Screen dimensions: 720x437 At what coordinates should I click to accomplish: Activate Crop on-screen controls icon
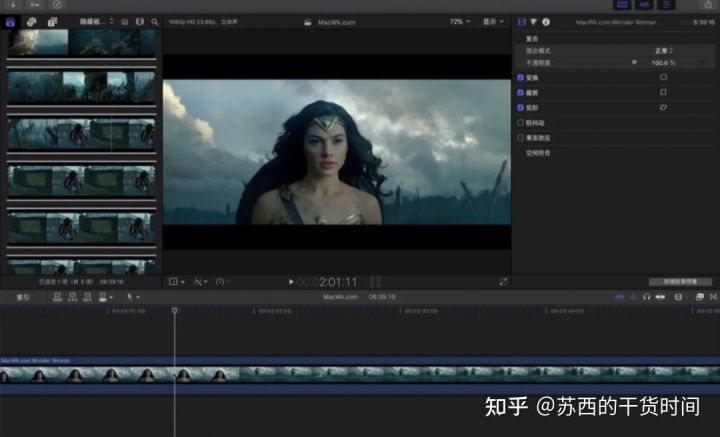pos(664,92)
